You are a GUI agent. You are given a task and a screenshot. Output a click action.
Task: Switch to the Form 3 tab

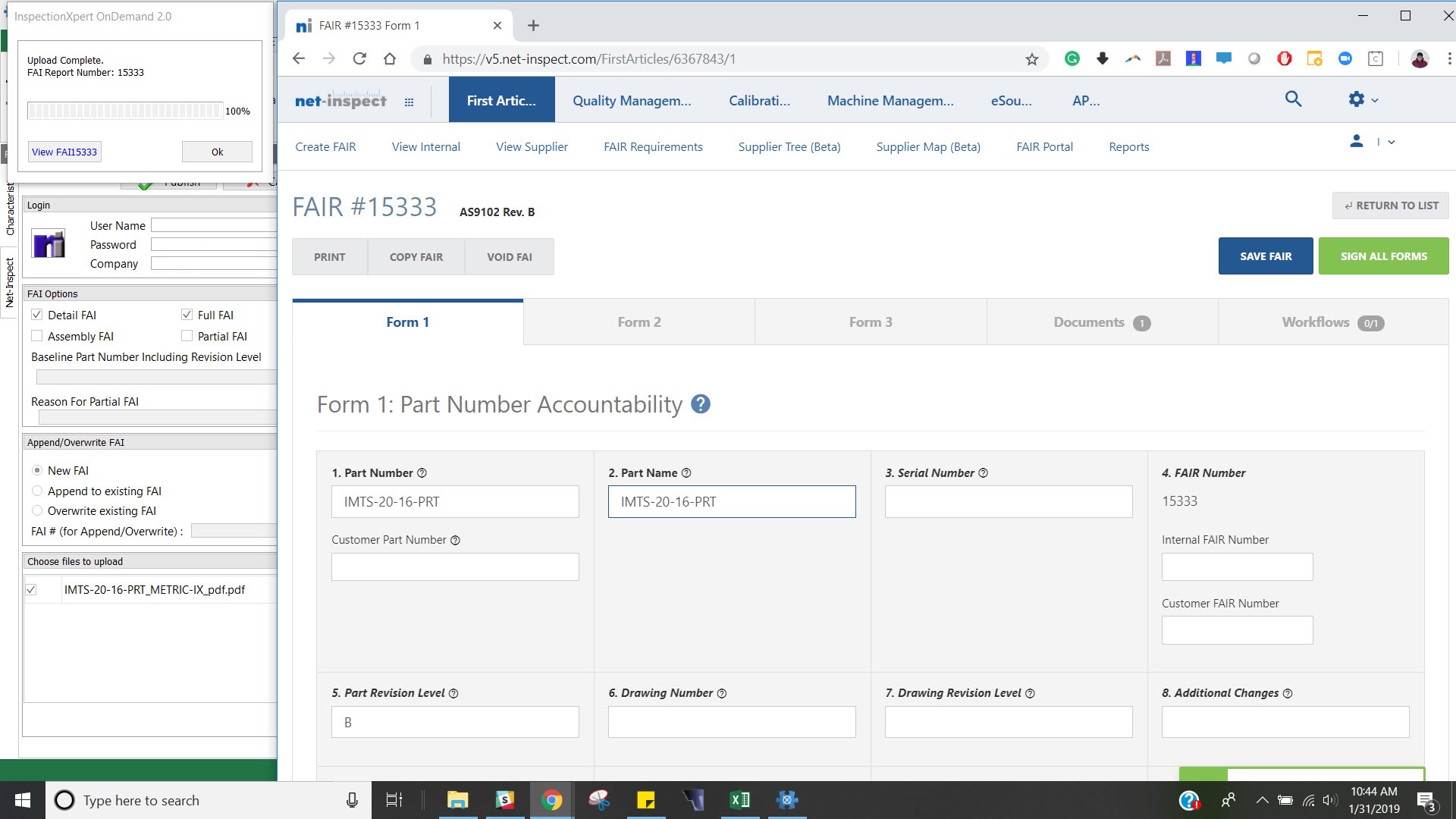870,322
